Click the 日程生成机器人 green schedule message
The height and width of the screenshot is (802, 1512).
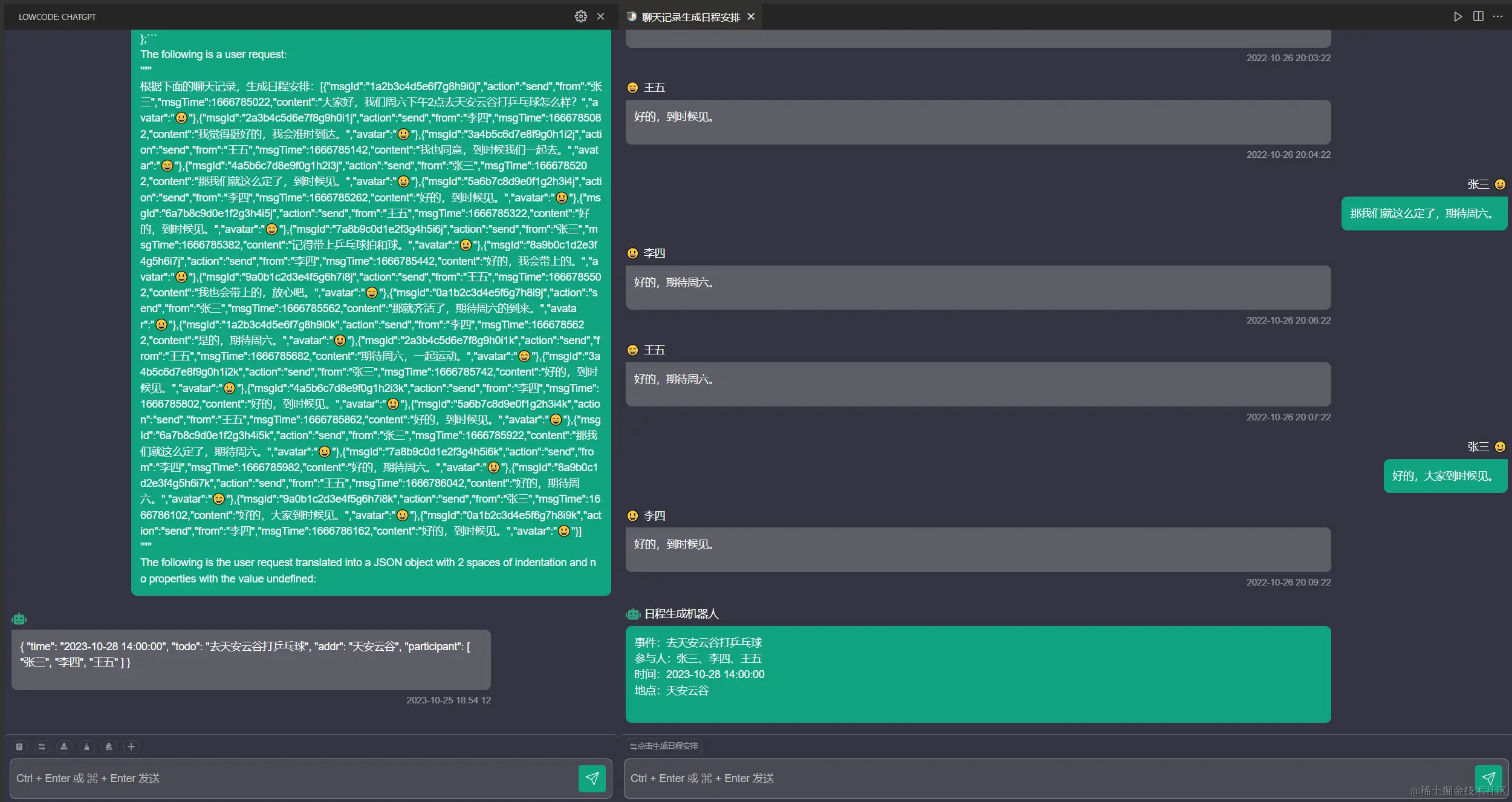(x=978, y=674)
